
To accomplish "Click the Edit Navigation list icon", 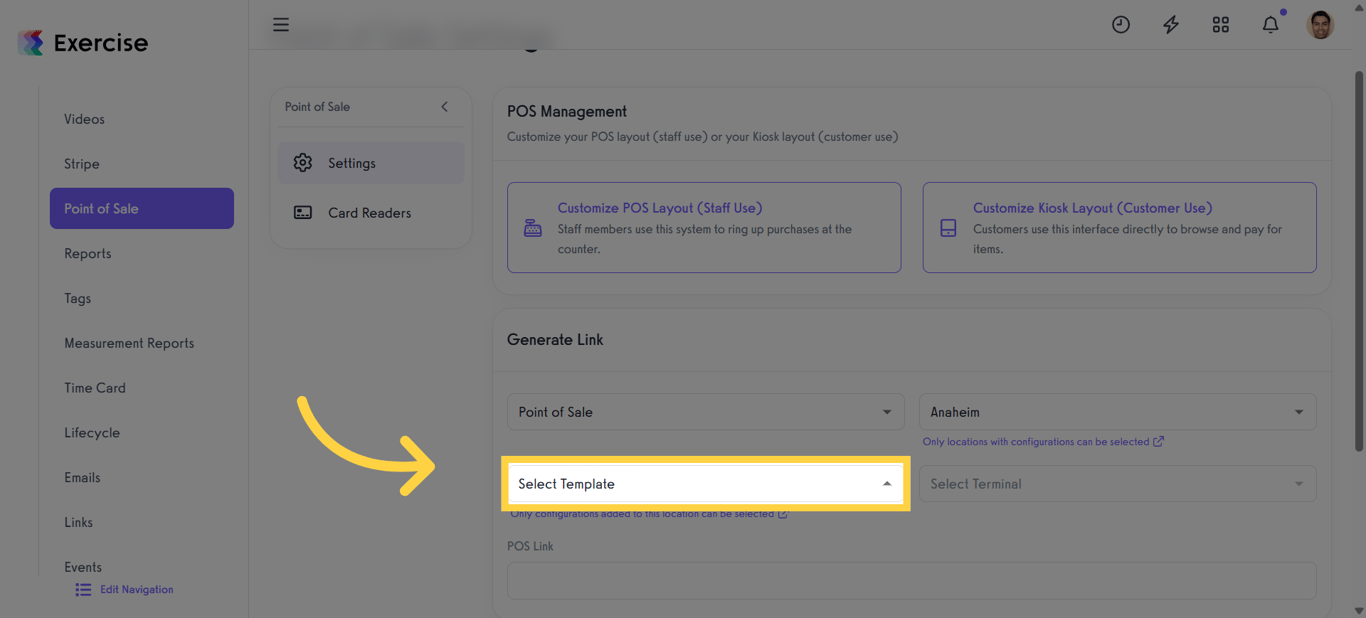I will pos(83,589).
